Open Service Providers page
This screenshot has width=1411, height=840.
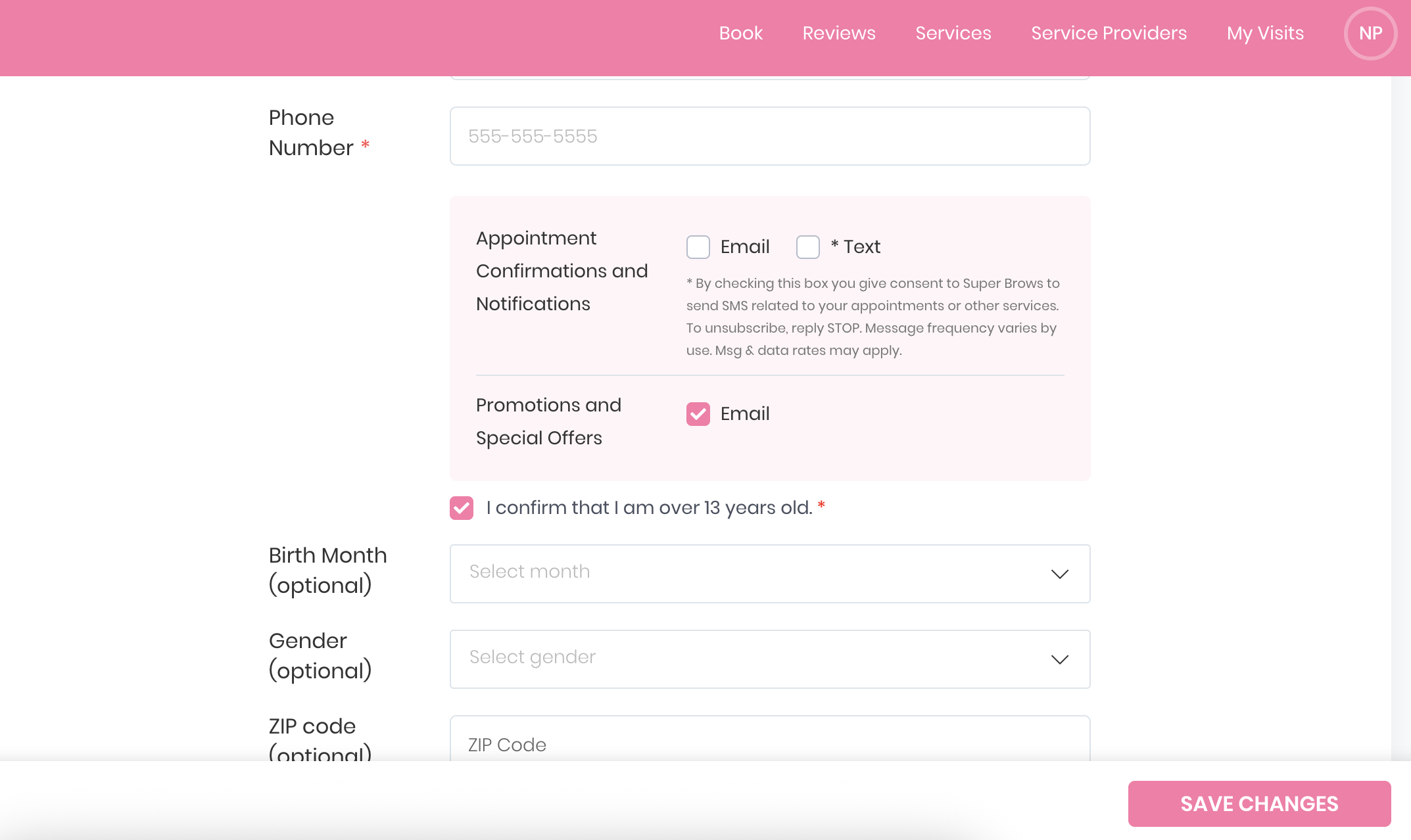pyautogui.click(x=1109, y=34)
